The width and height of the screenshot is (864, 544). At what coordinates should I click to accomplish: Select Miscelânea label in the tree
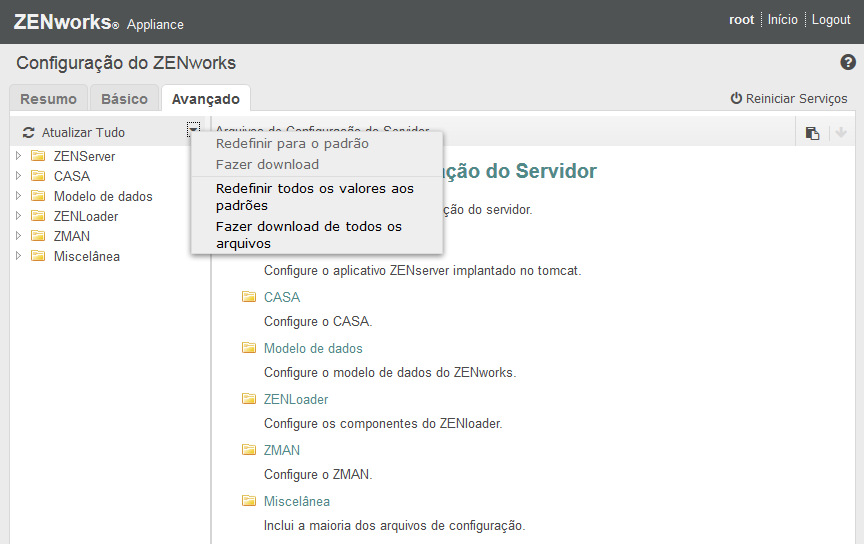tap(87, 256)
